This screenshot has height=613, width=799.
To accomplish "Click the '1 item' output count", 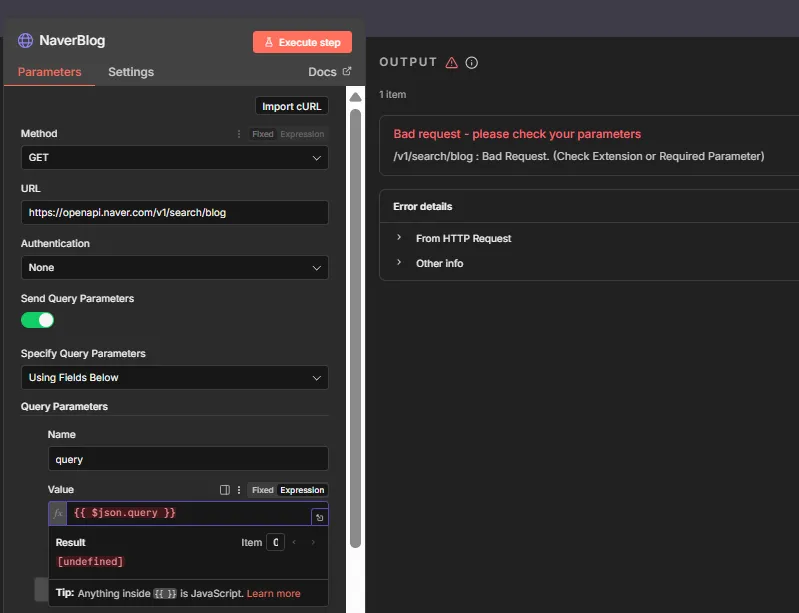I will [392, 94].
